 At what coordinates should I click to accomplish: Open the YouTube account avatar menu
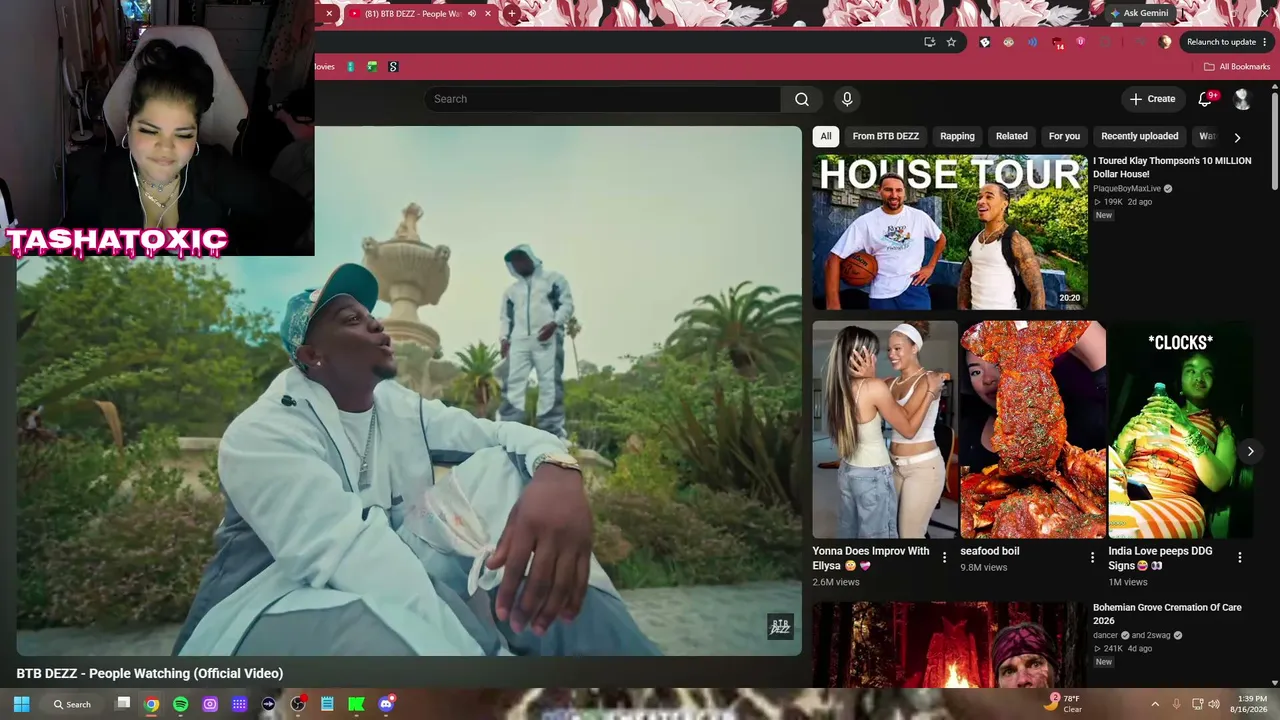pos(1242,99)
